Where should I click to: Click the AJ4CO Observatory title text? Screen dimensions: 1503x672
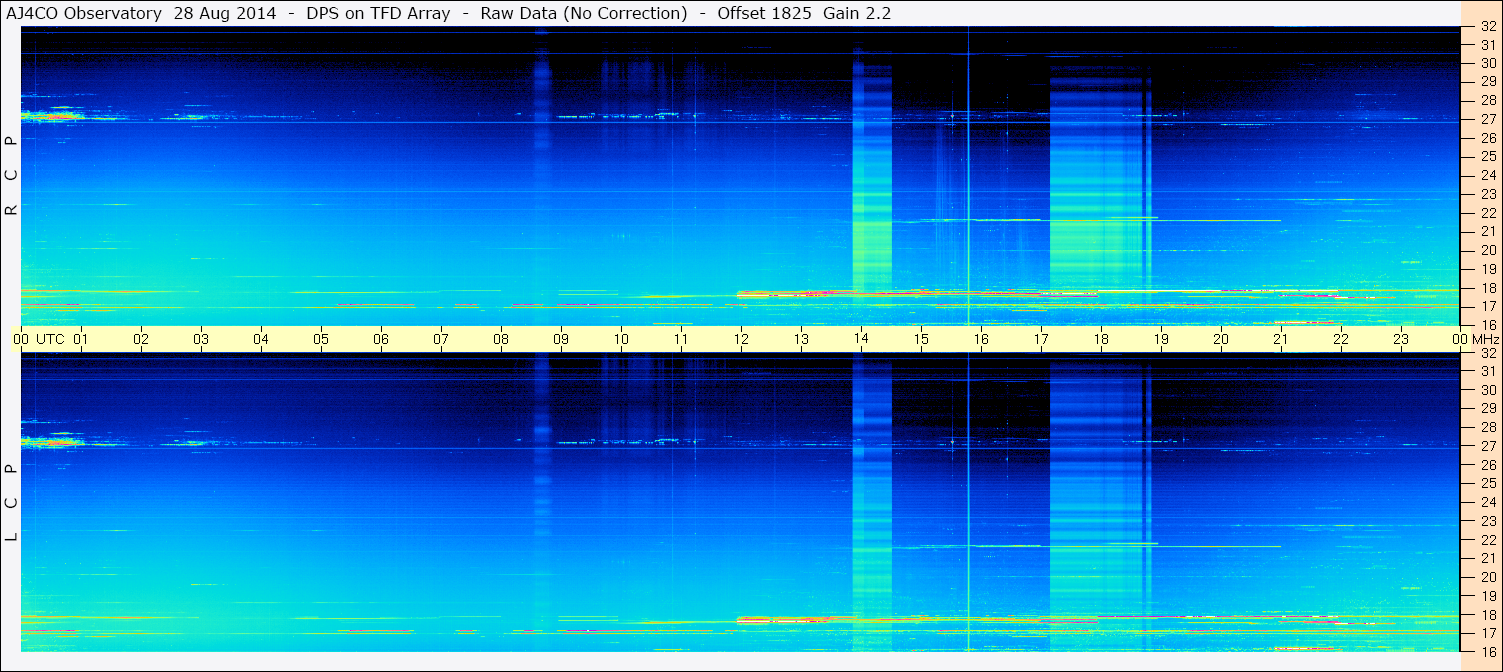85,13
